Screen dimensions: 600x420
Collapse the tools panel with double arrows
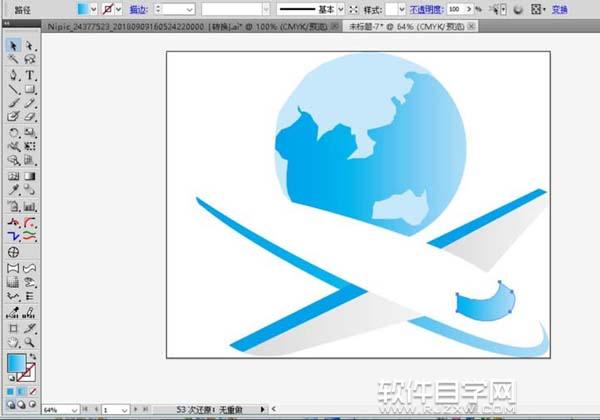pyautogui.click(x=7, y=23)
